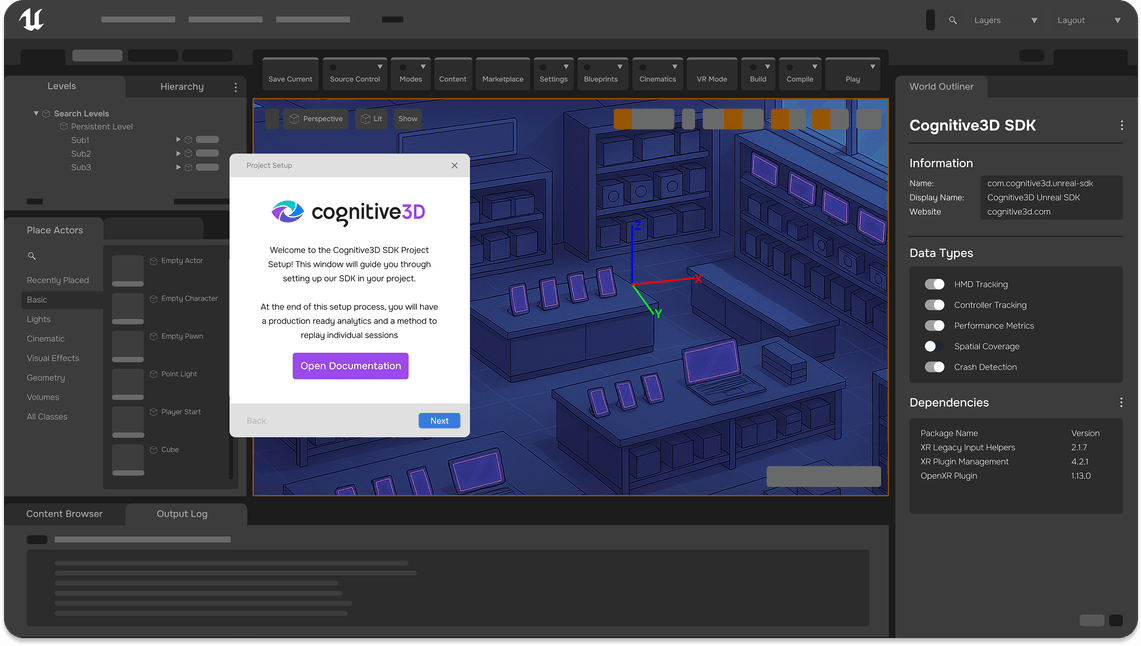1141x646 pixels.
Task: Disable Crash Detection toggle
Action: 934,367
